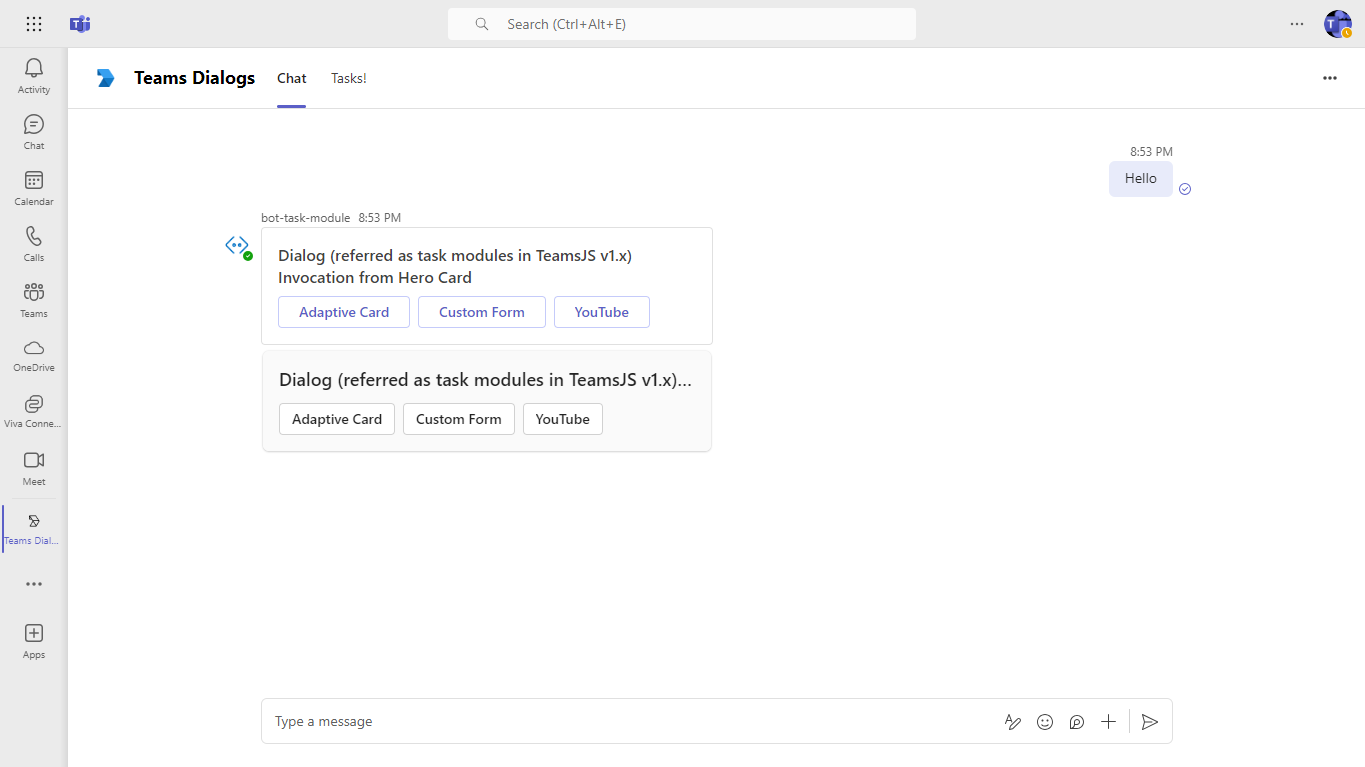Select the Hello message bubble
This screenshot has height=767, width=1365.
1141,178
